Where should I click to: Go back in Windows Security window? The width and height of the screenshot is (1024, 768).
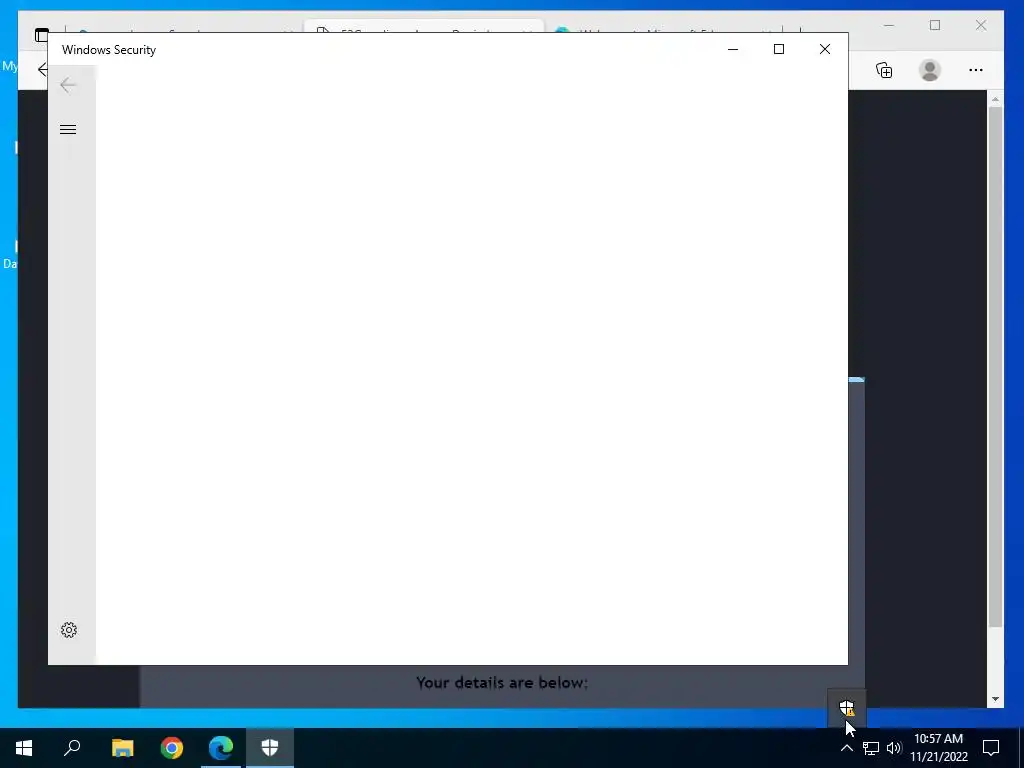[x=68, y=85]
